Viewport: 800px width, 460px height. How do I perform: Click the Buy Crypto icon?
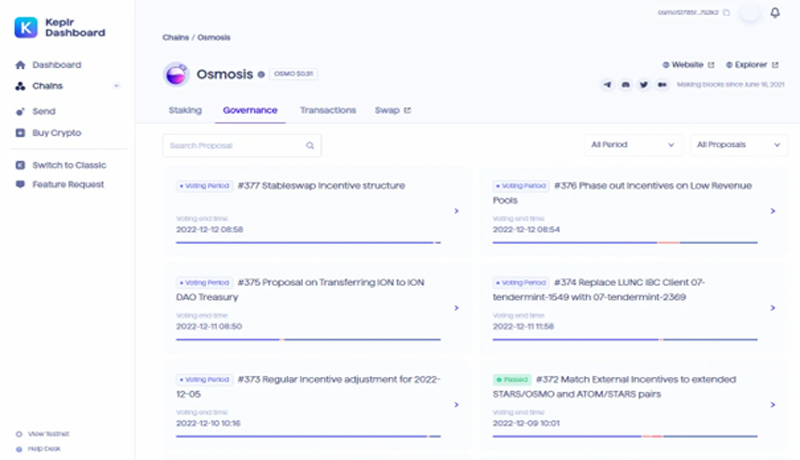(20, 133)
